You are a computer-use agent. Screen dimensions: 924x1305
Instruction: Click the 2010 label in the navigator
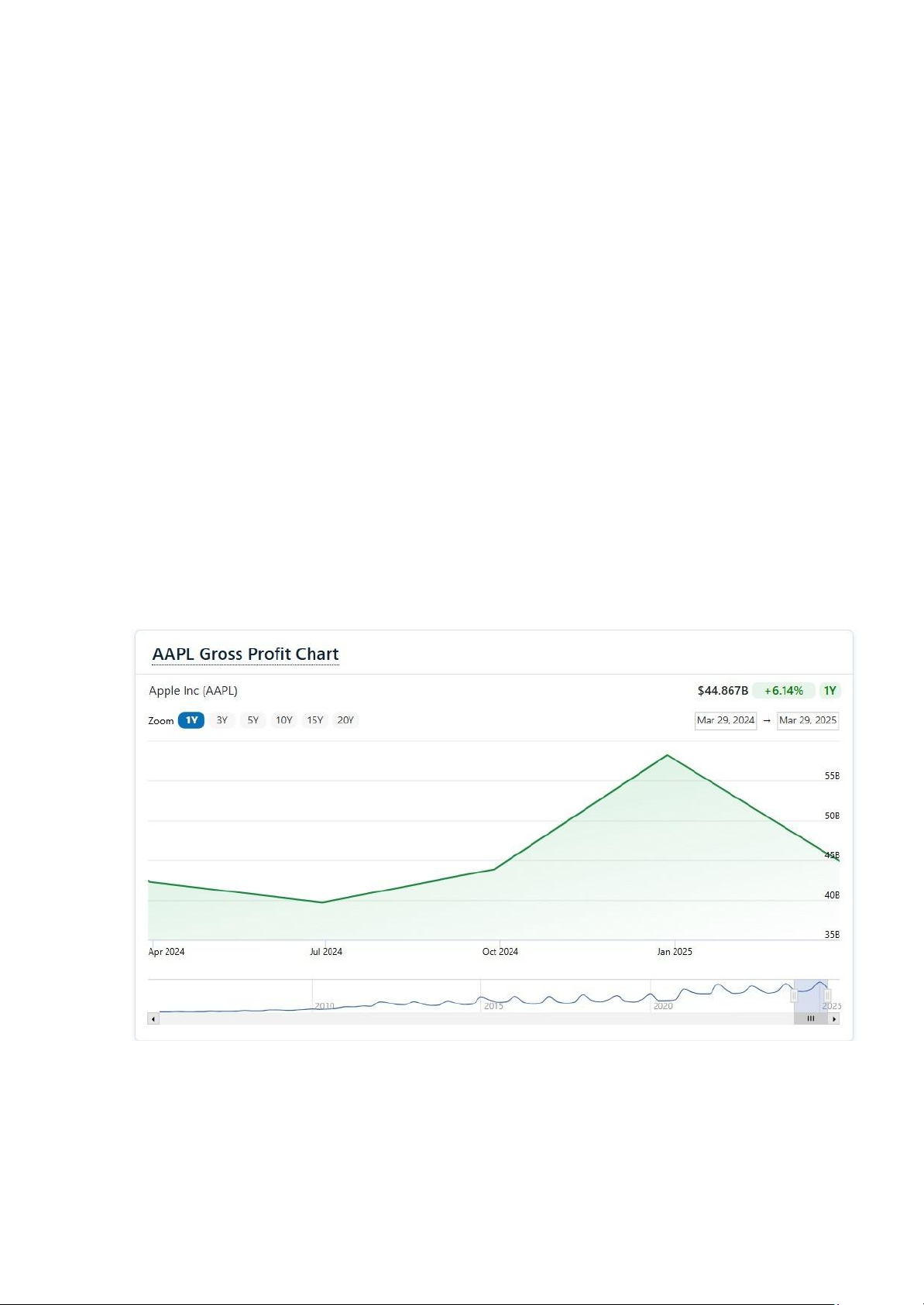(325, 1006)
